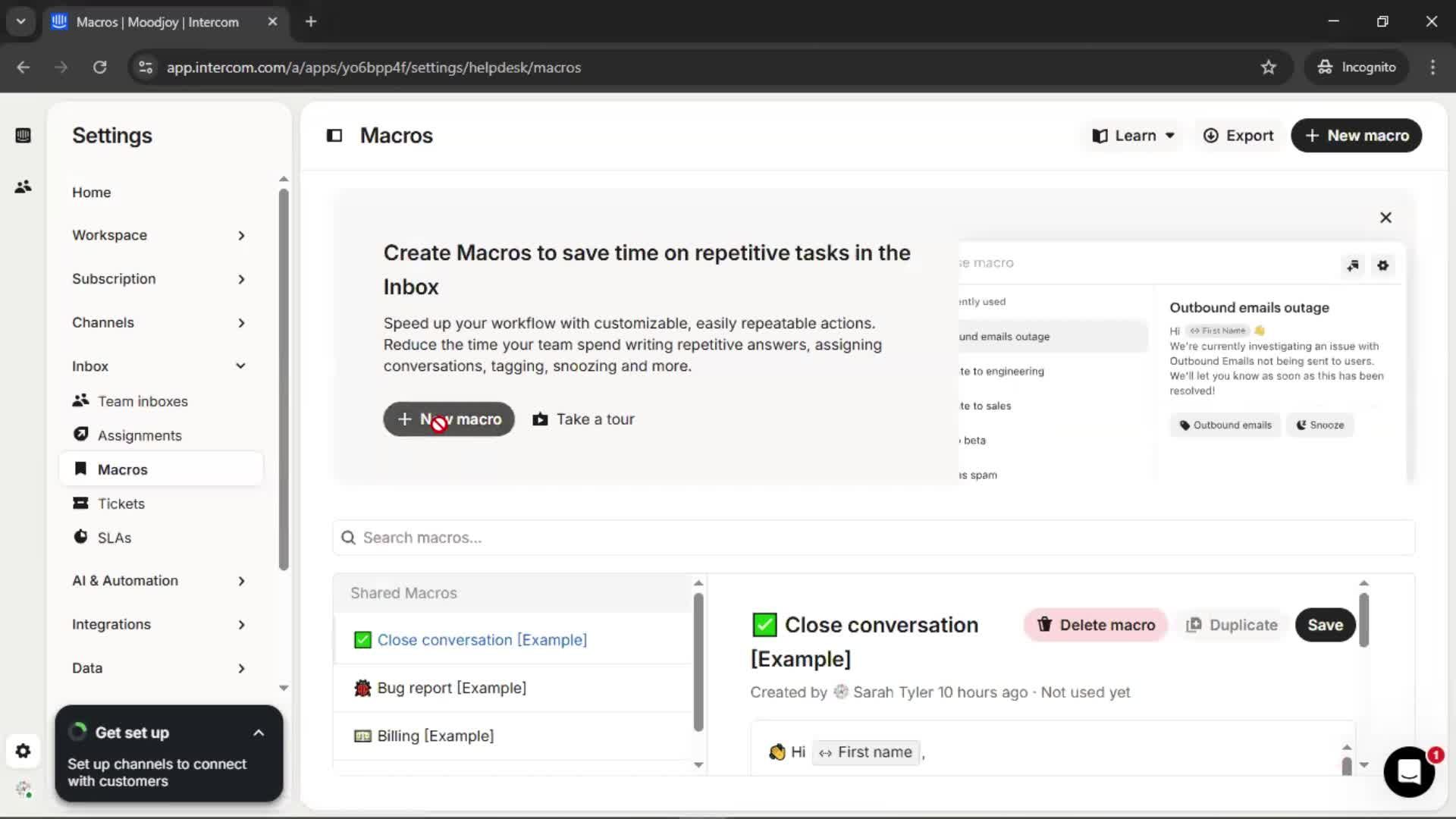Click the Delete macro button
1456x819 pixels.
pos(1096,625)
